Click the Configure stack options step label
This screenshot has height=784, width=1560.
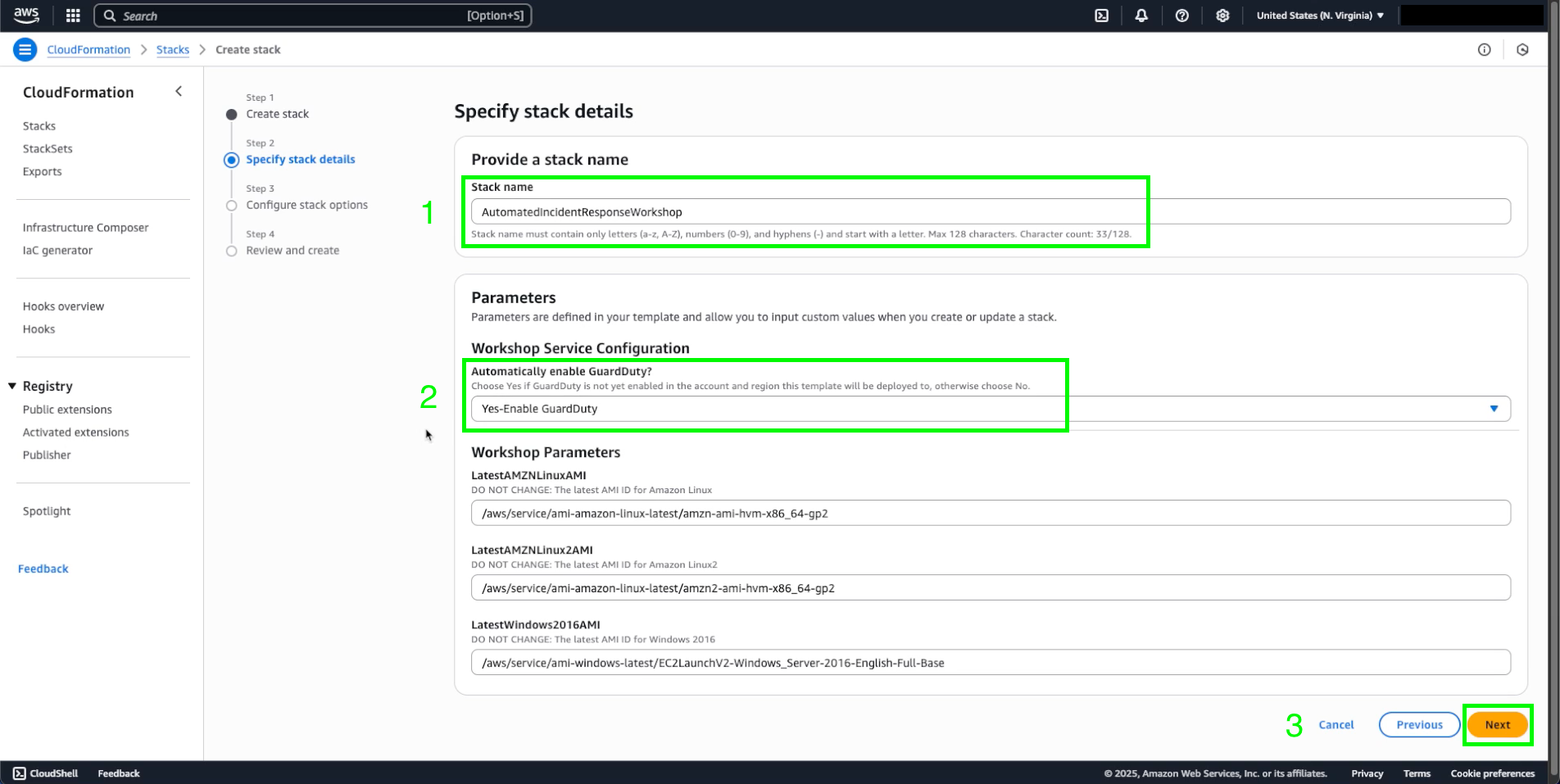tap(306, 205)
